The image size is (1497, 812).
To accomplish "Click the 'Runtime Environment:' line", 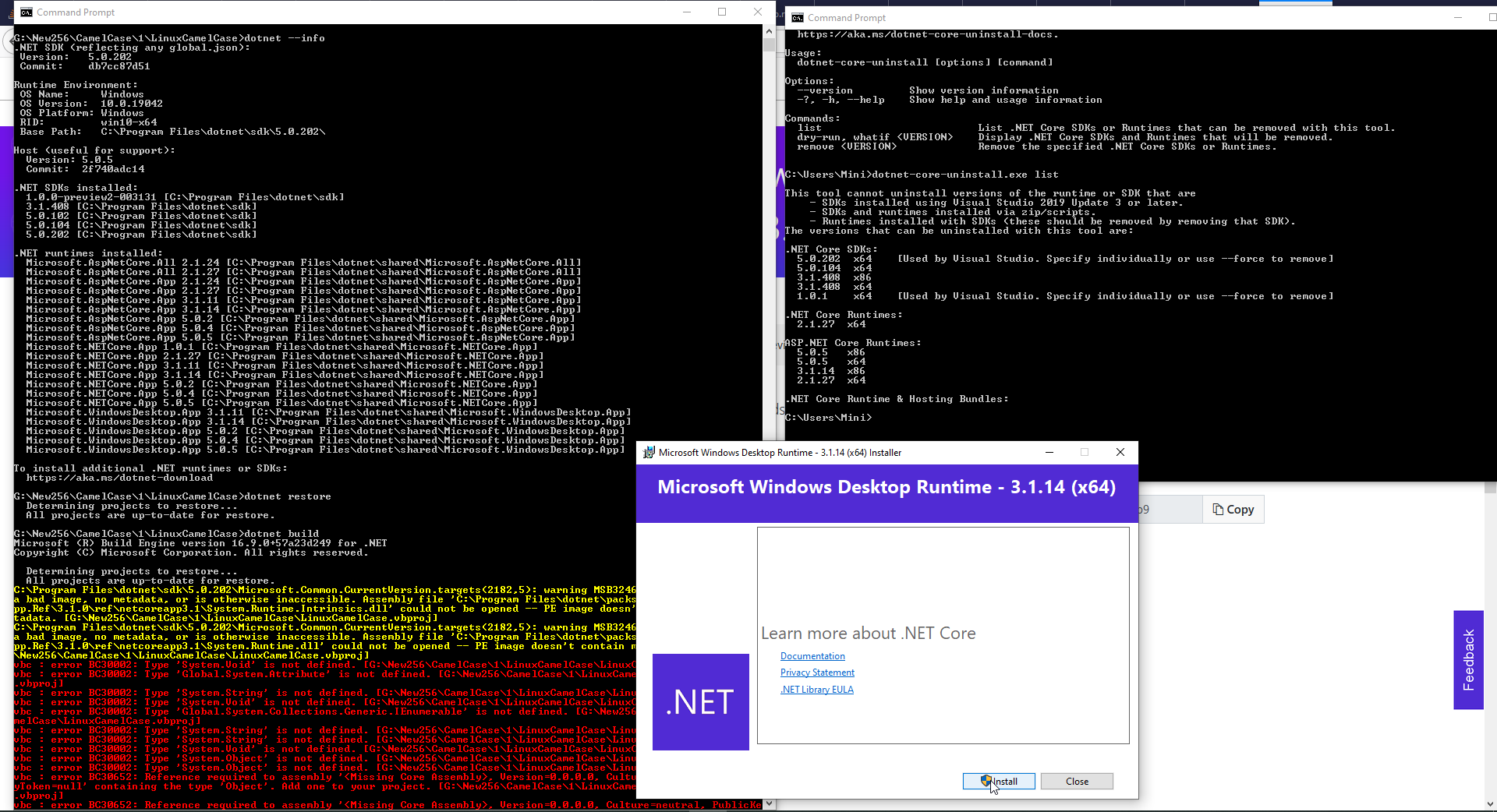I will tap(76, 85).
